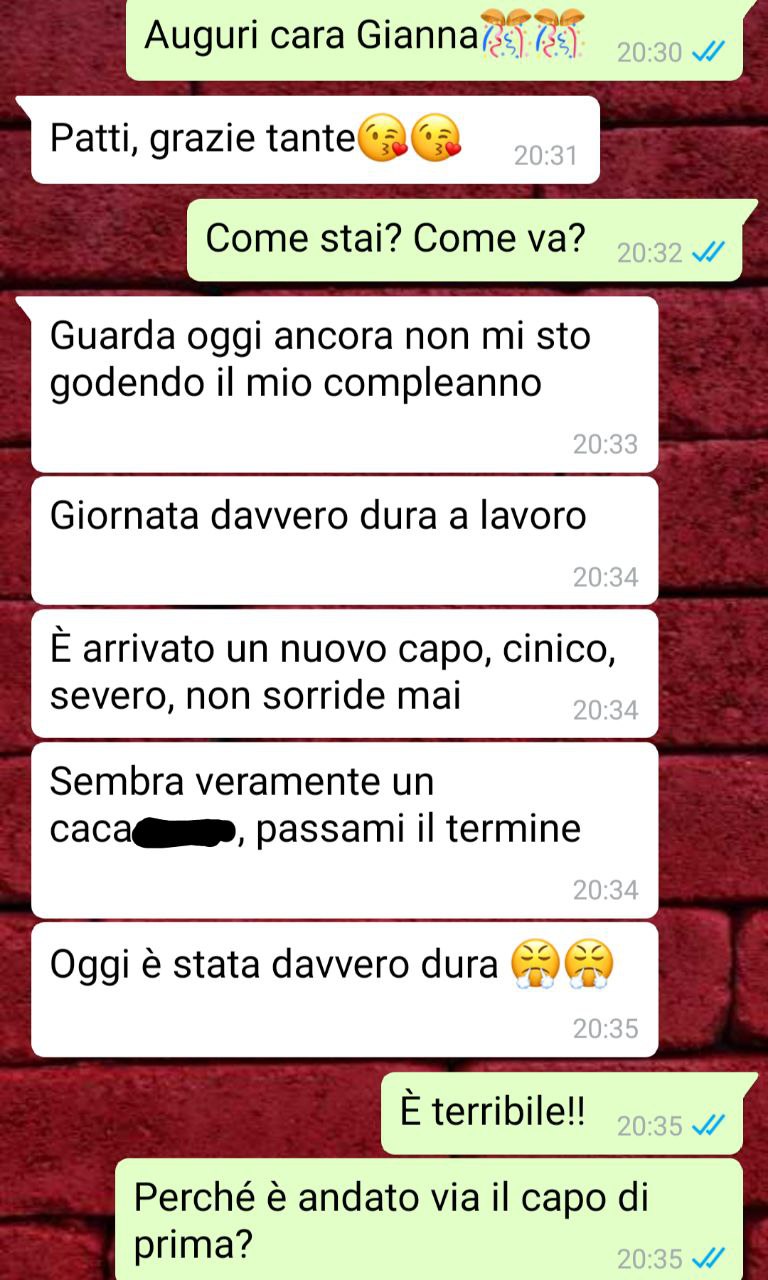Tap the read ticks on 'È terribile!!'

coord(708,1126)
